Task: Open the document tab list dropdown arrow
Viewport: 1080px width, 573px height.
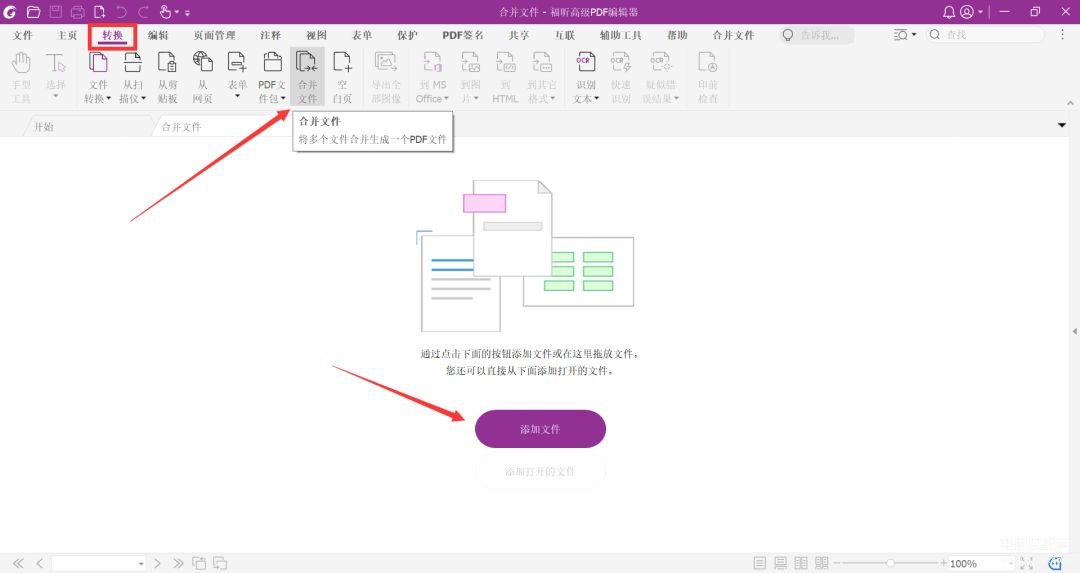Action: pyautogui.click(x=1061, y=125)
